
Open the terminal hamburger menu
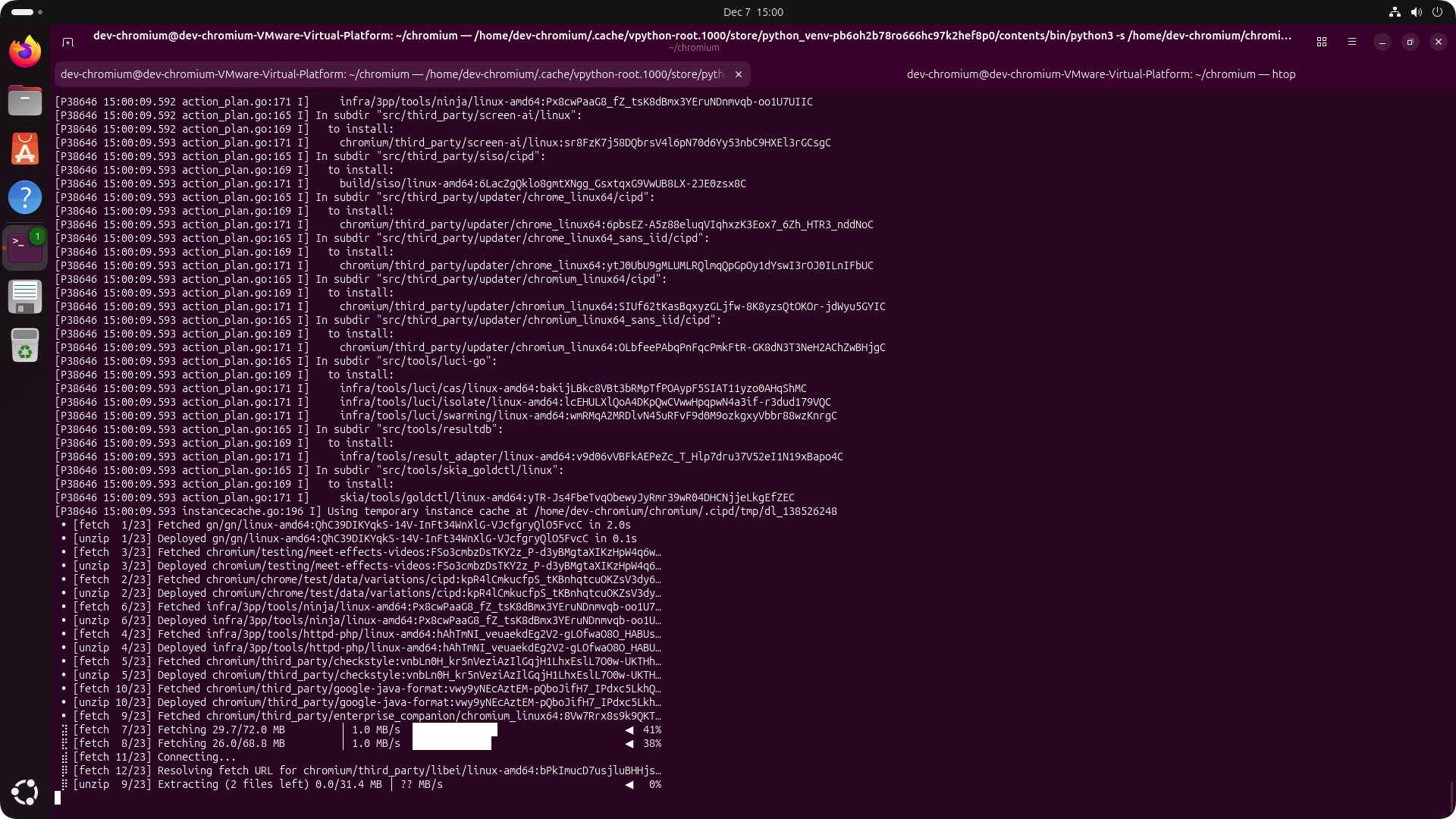pos(1352,42)
